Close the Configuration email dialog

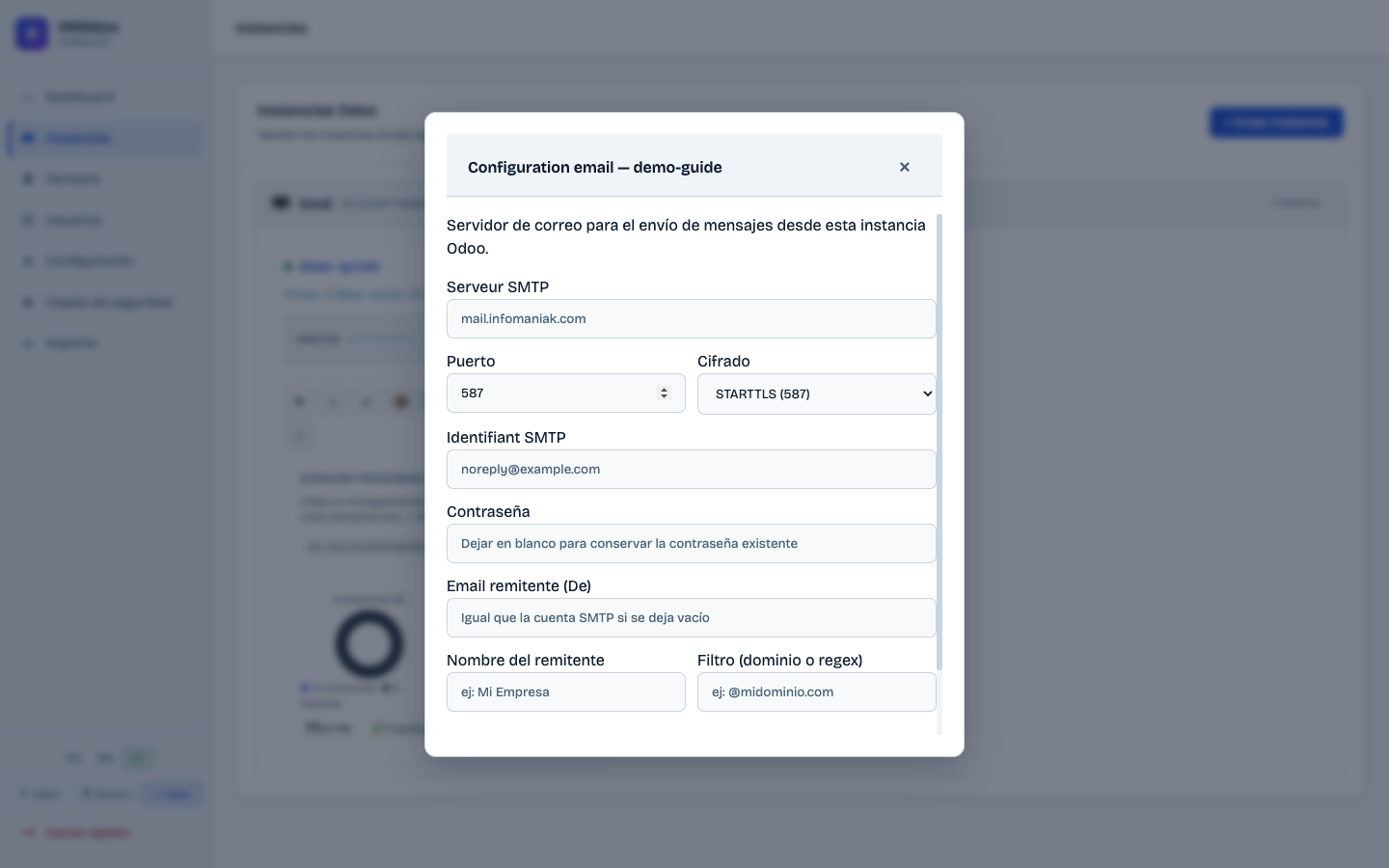[905, 167]
